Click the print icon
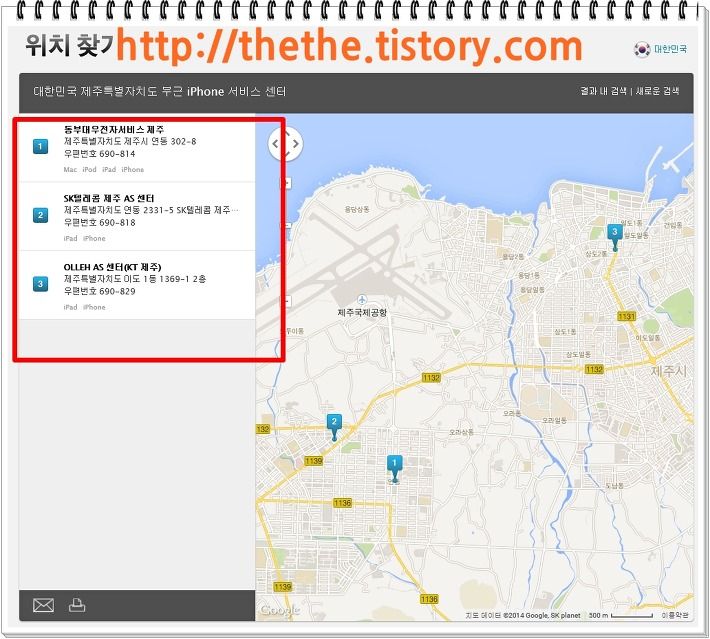Viewport: 710px width, 639px height. 77,605
